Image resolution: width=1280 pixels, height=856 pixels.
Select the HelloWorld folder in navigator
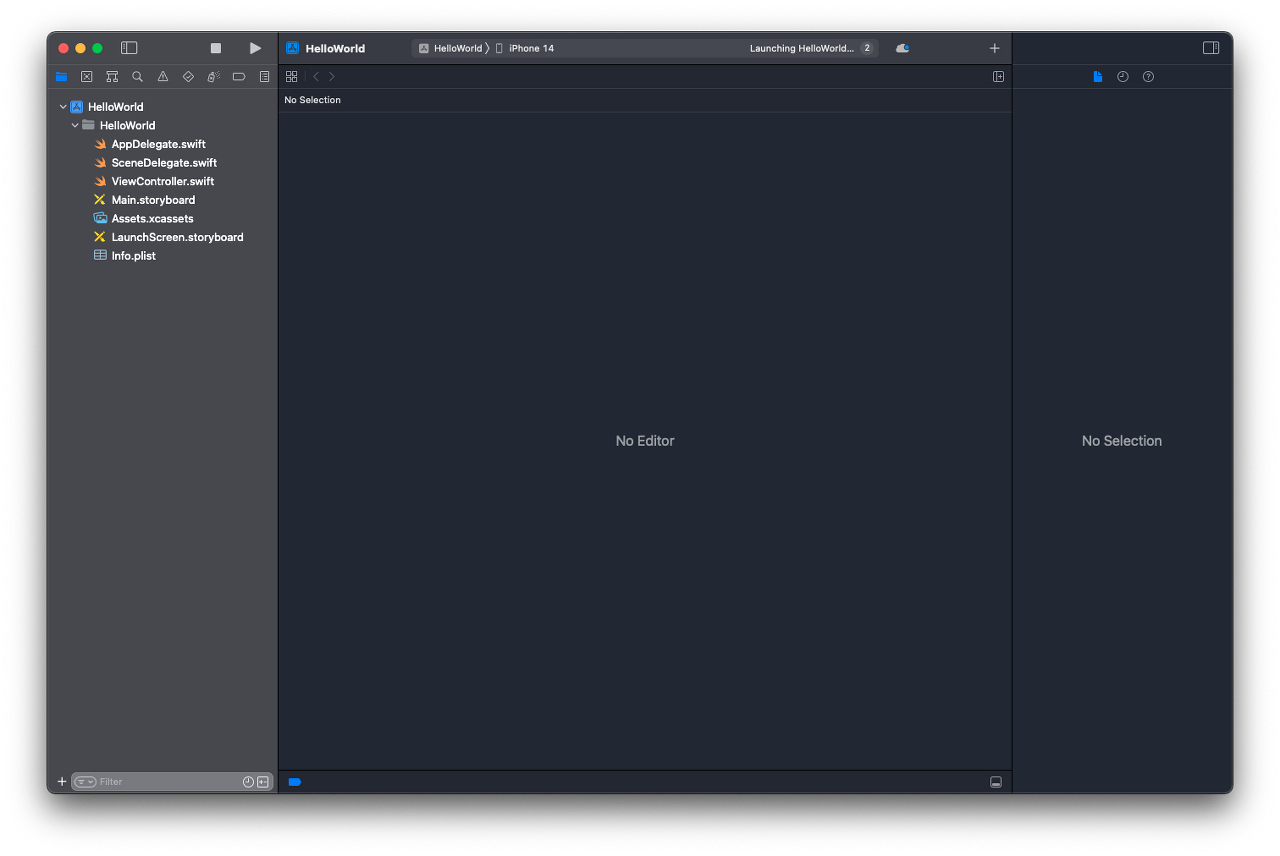[x=127, y=126]
